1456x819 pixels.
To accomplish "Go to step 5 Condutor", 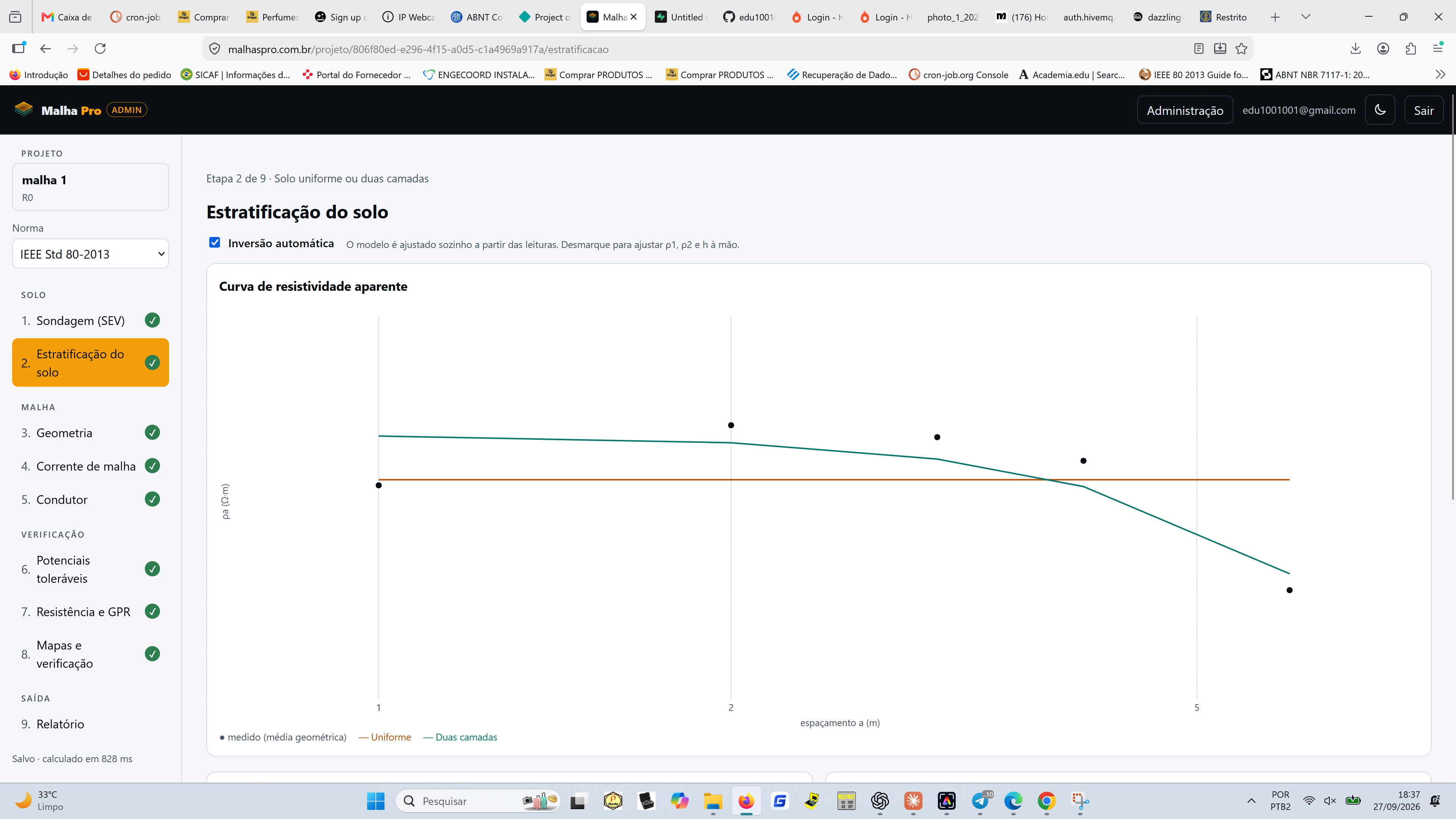I will click(x=91, y=499).
